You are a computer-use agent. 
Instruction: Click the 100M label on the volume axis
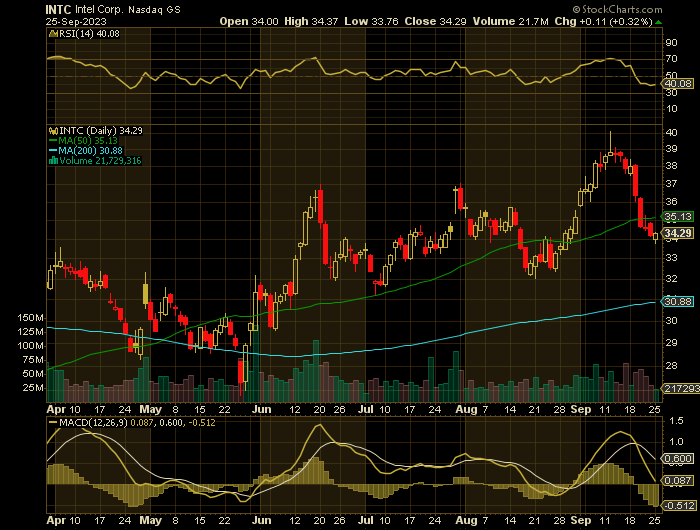30,346
